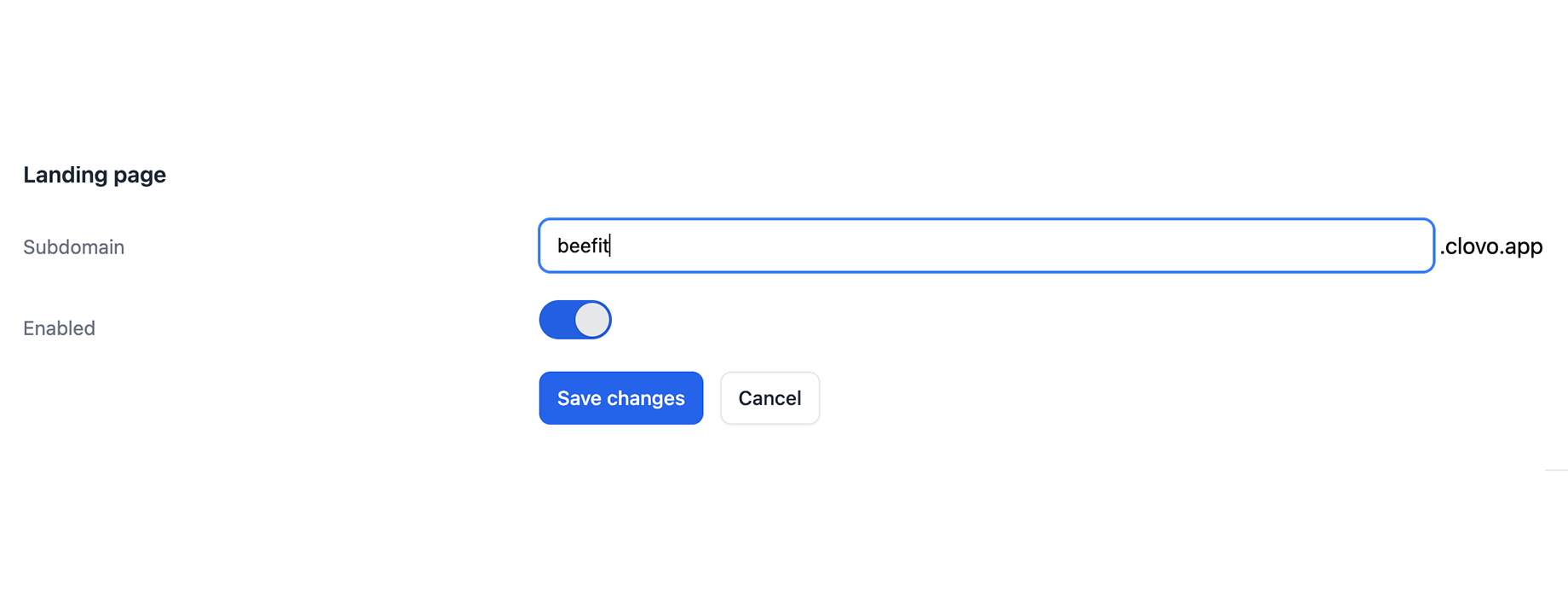Turn off landing page with Enabled switch

tap(575, 320)
